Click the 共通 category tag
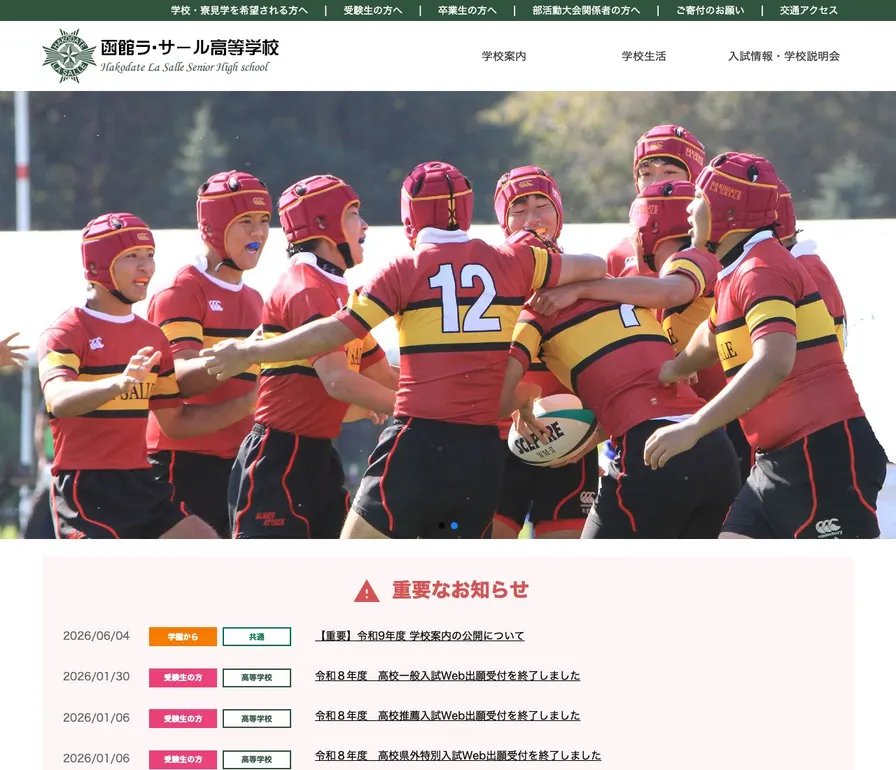The image size is (896, 770). (x=257, y=636)
